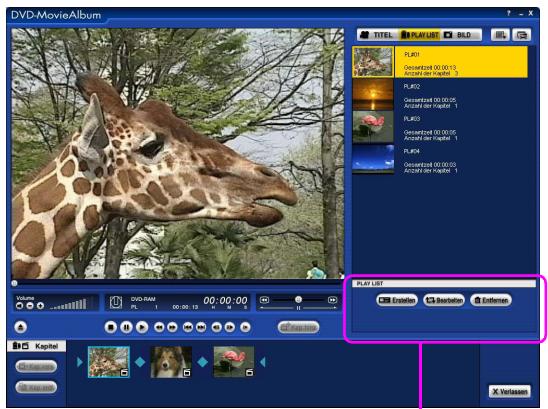Click the playback speed slider knob
The height and width of the screenshot is (409, 548).
(x=298, y=300)
